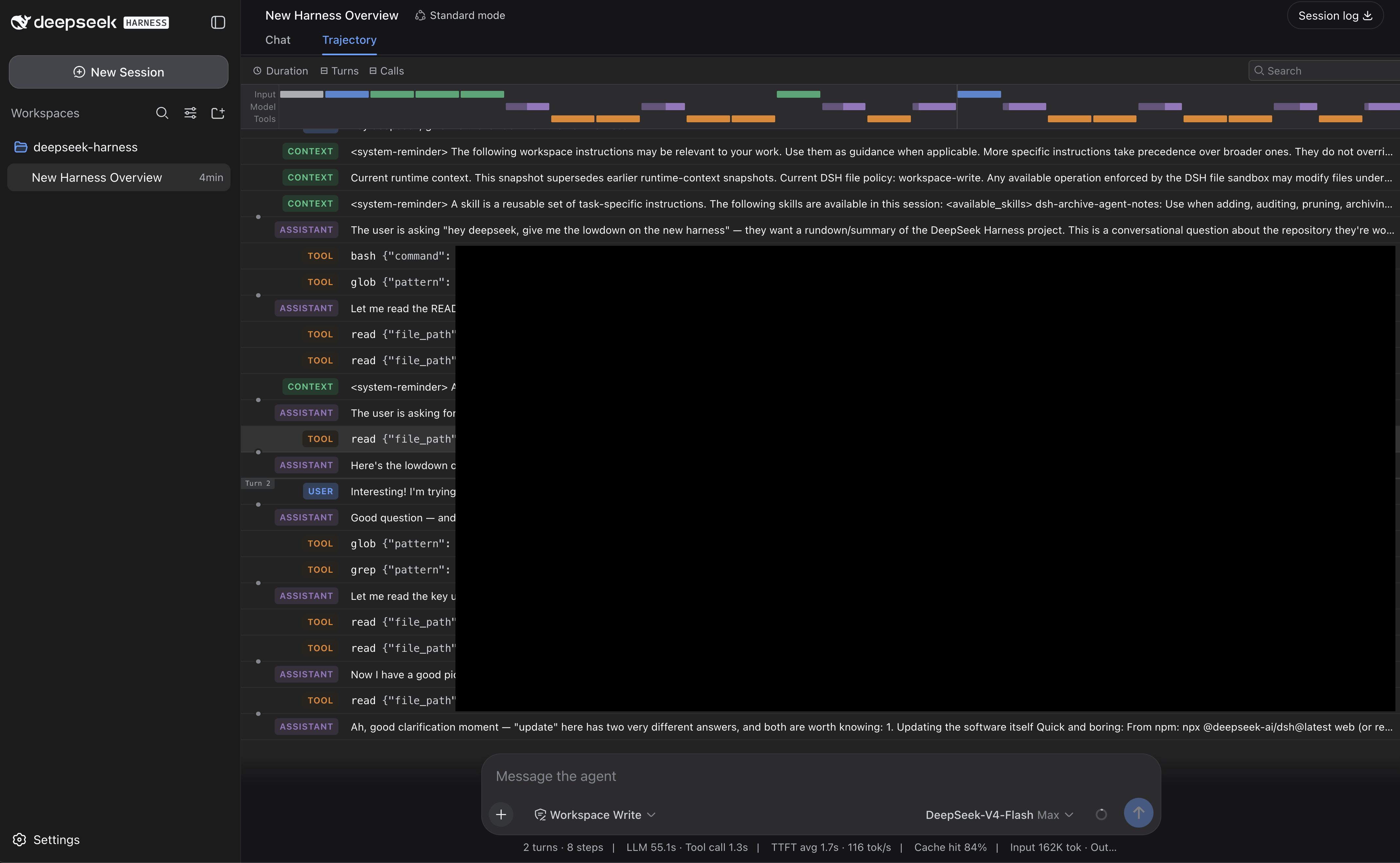Click the Workspaces heading in the sidebar

(x=45, y=113)
